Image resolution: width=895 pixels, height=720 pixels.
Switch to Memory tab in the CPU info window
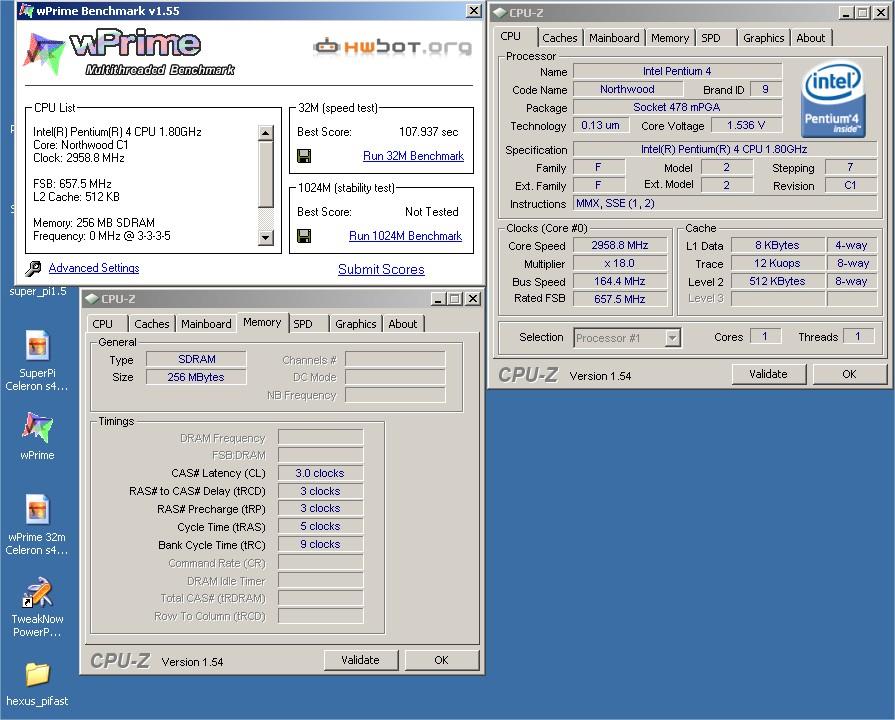click(x=670, y=38)
